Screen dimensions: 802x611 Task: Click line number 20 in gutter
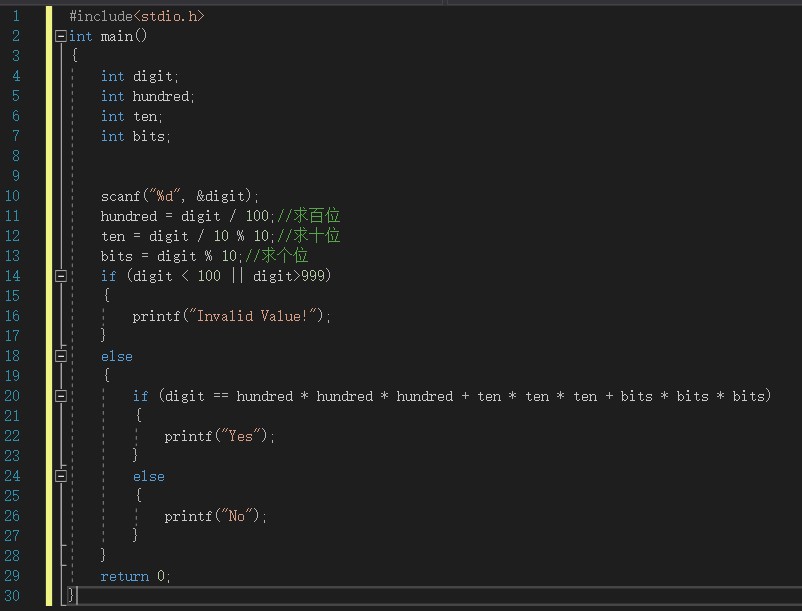[x=12, y=396]
